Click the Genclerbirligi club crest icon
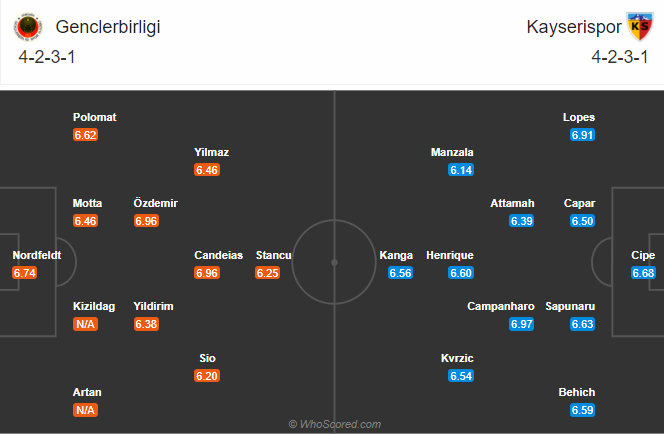This screenshot has width=664, height=434. (x=28, y=27)
